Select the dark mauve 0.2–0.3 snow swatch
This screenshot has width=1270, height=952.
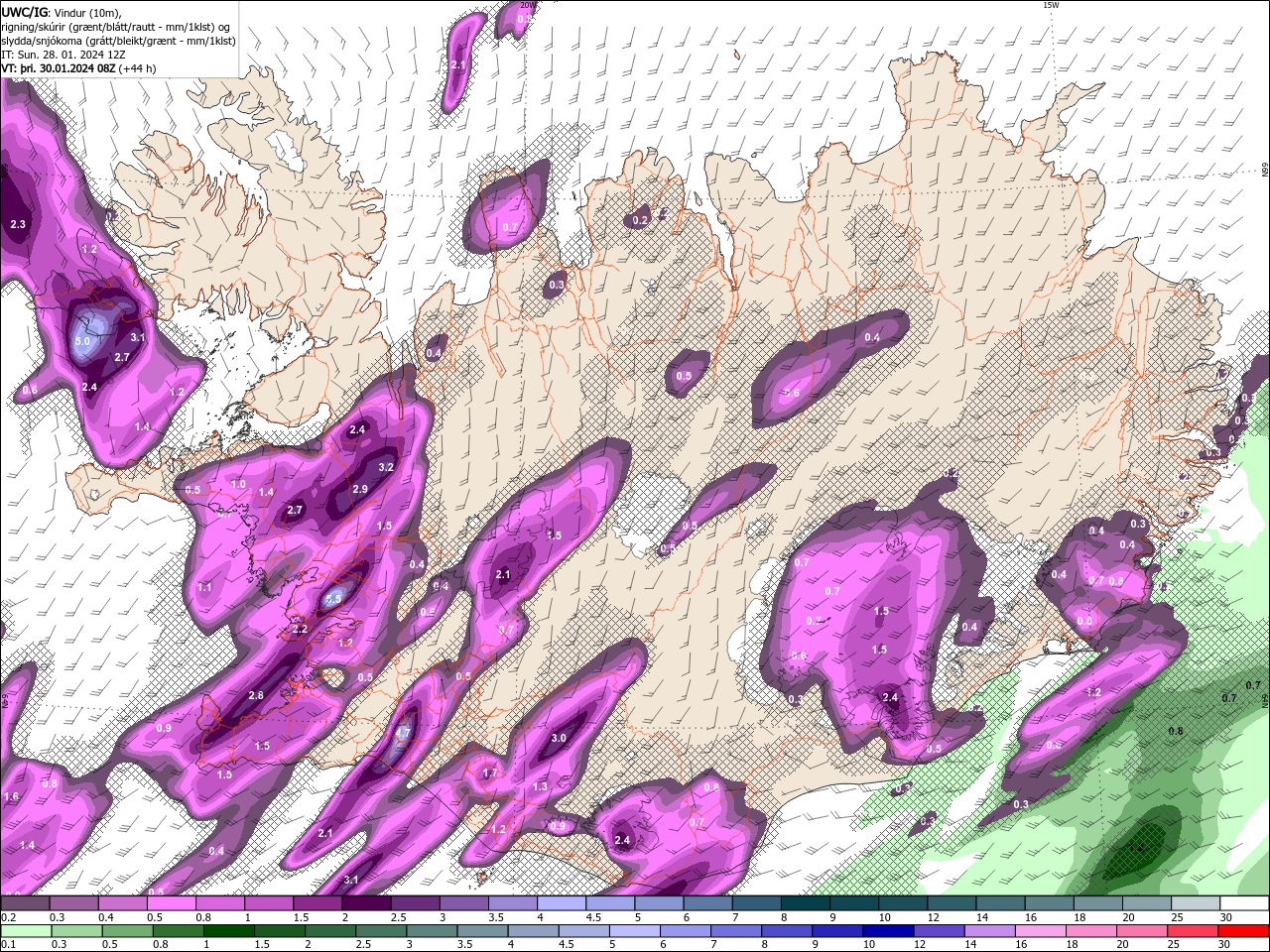[25, 903]
